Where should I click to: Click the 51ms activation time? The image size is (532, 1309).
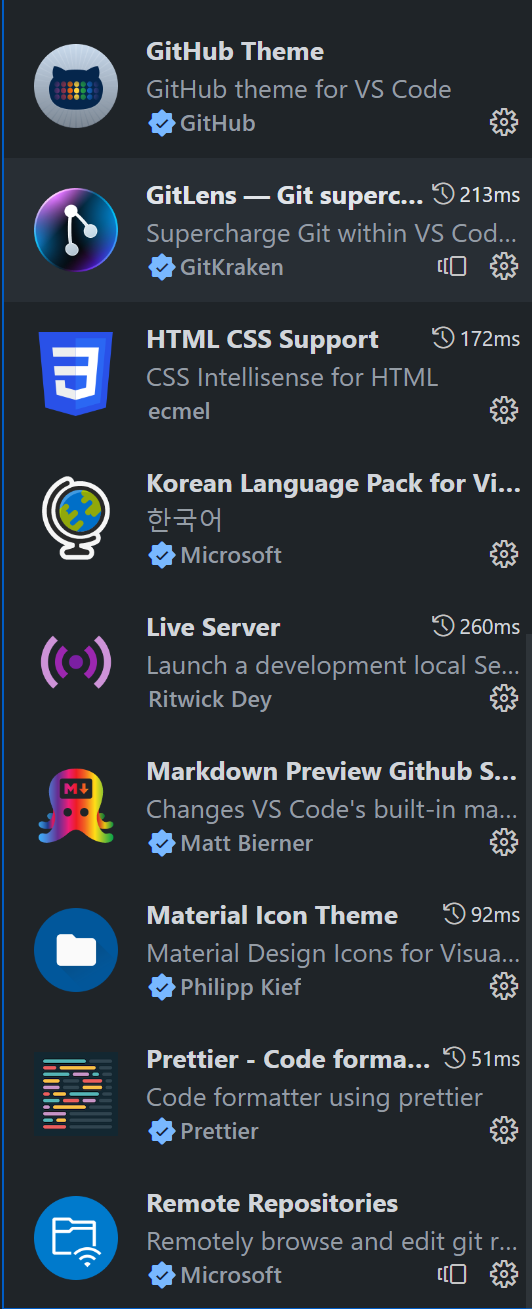point(495,1059)
